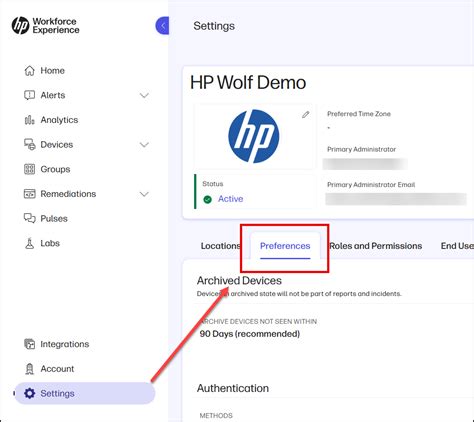Image resolution: width=474 pixels, height=422 pixels.
Task: Click the Alerts speech-bubble icon
Action: pos(29,95)
